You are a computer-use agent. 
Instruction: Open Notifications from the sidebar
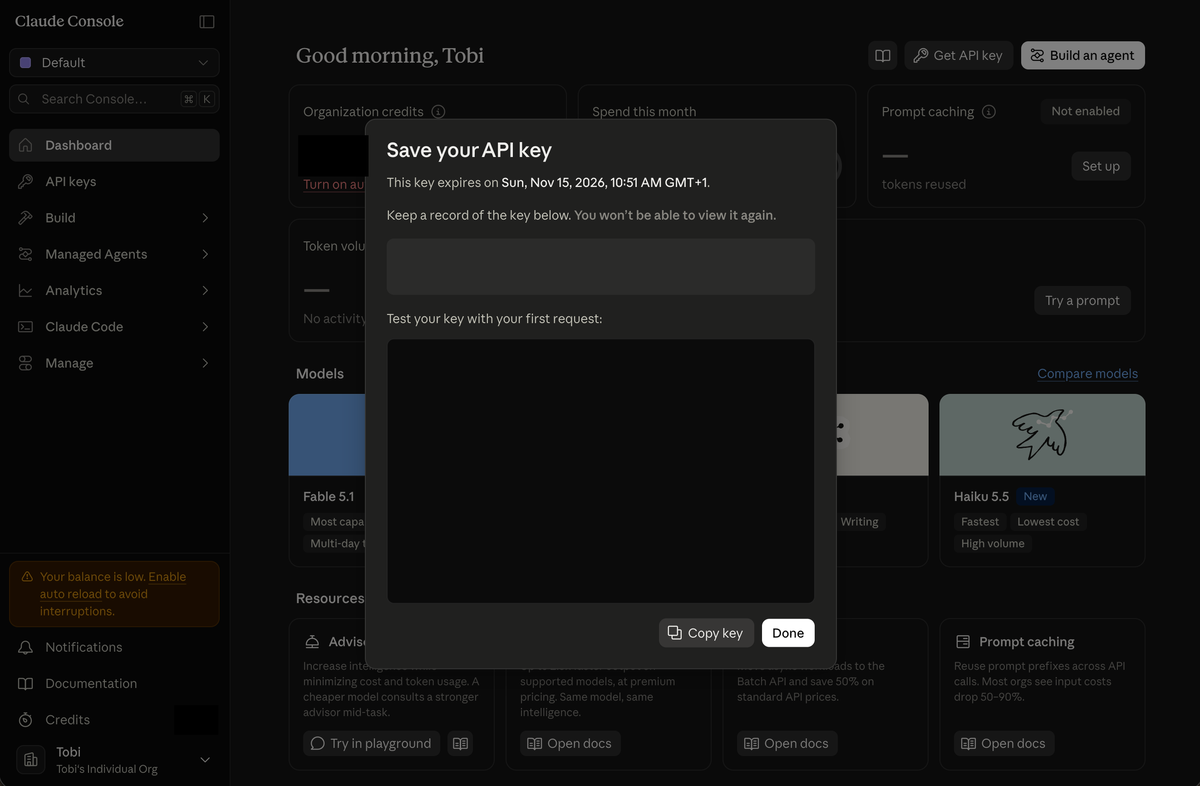point(114,647)
